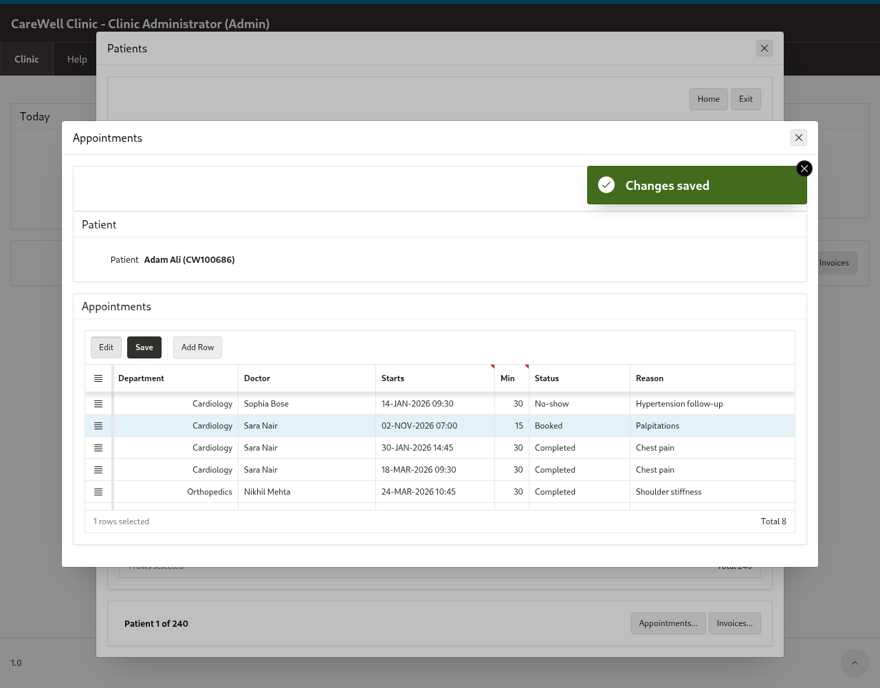
Task: Click the back-to-top arrow button
Action: tap(854, 663)
